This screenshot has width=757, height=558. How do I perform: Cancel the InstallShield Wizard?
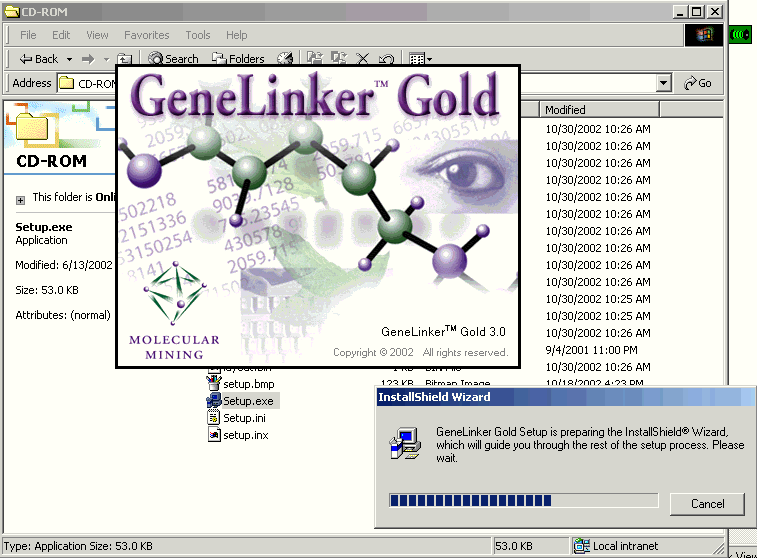pyautogui.click(x=707, y=504)
